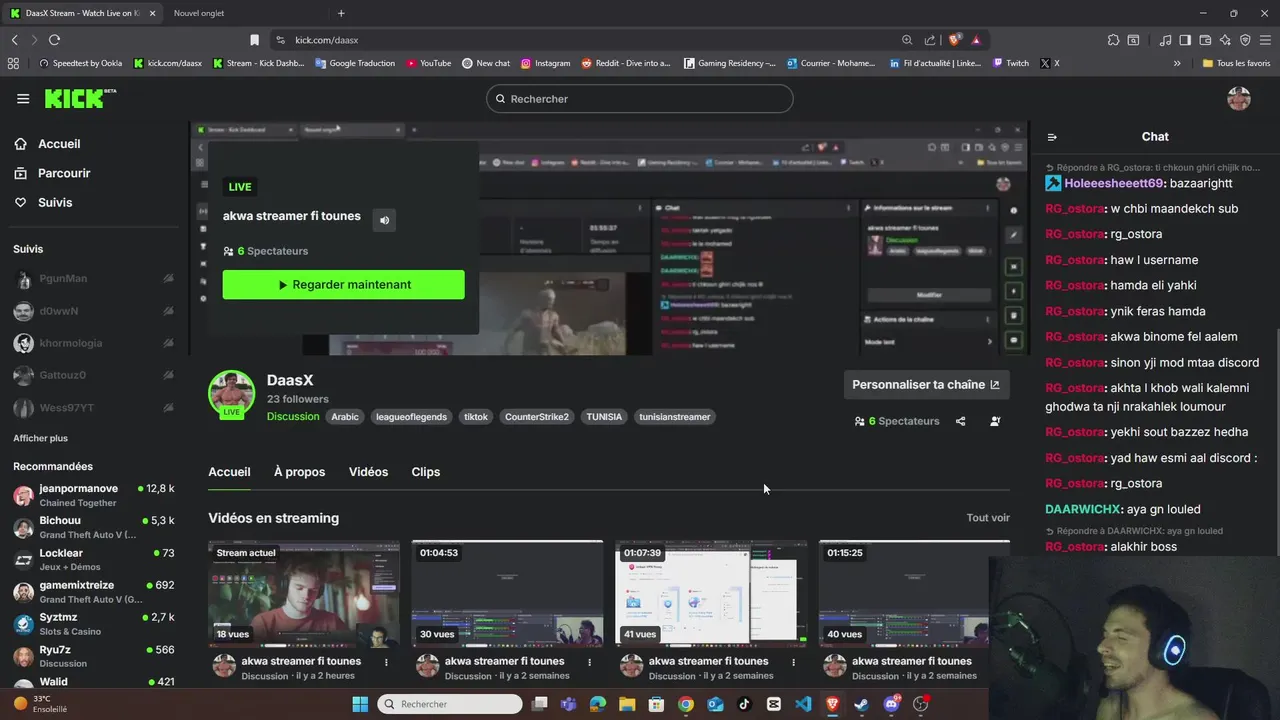Click Brave Rewards triangle icon

[x=976, y=40]
